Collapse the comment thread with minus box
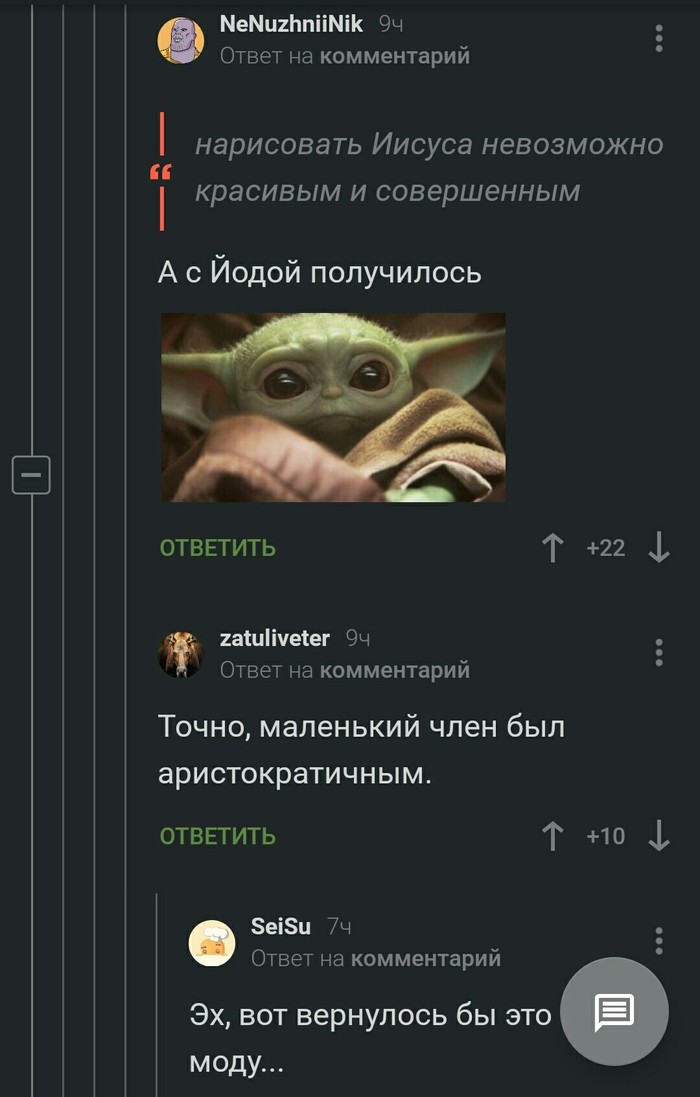This screenshot has height=1097, width=700. (31, 475)
